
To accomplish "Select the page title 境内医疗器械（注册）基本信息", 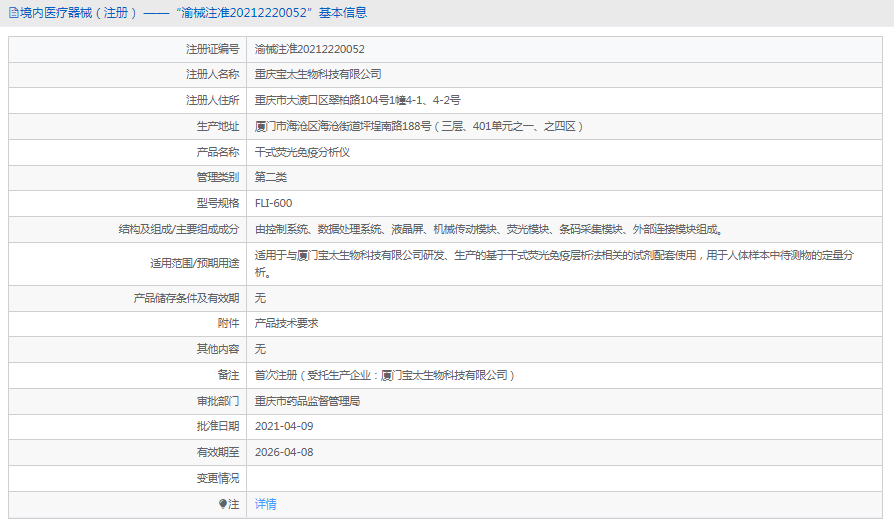I will pyautogui.click(x=193, y=13).
